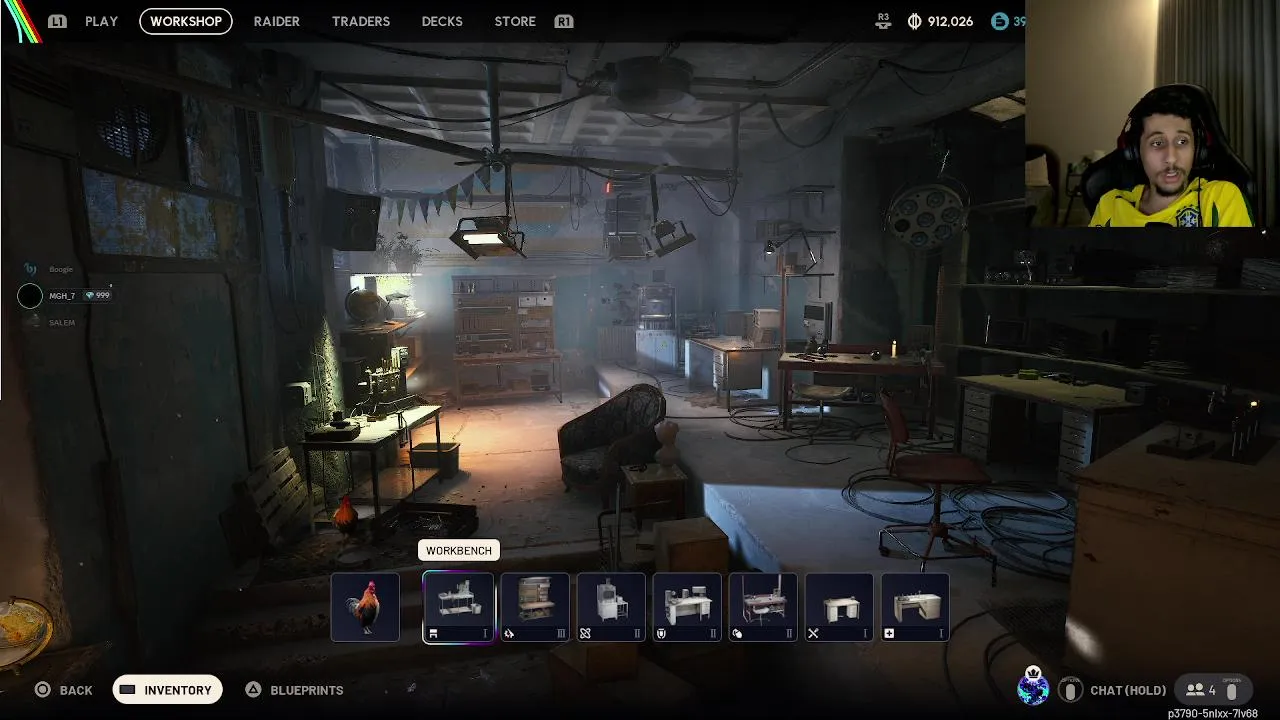Open the station tile with shield icon
Viewport: 1280px width, 720px height.
click(687, 607)
